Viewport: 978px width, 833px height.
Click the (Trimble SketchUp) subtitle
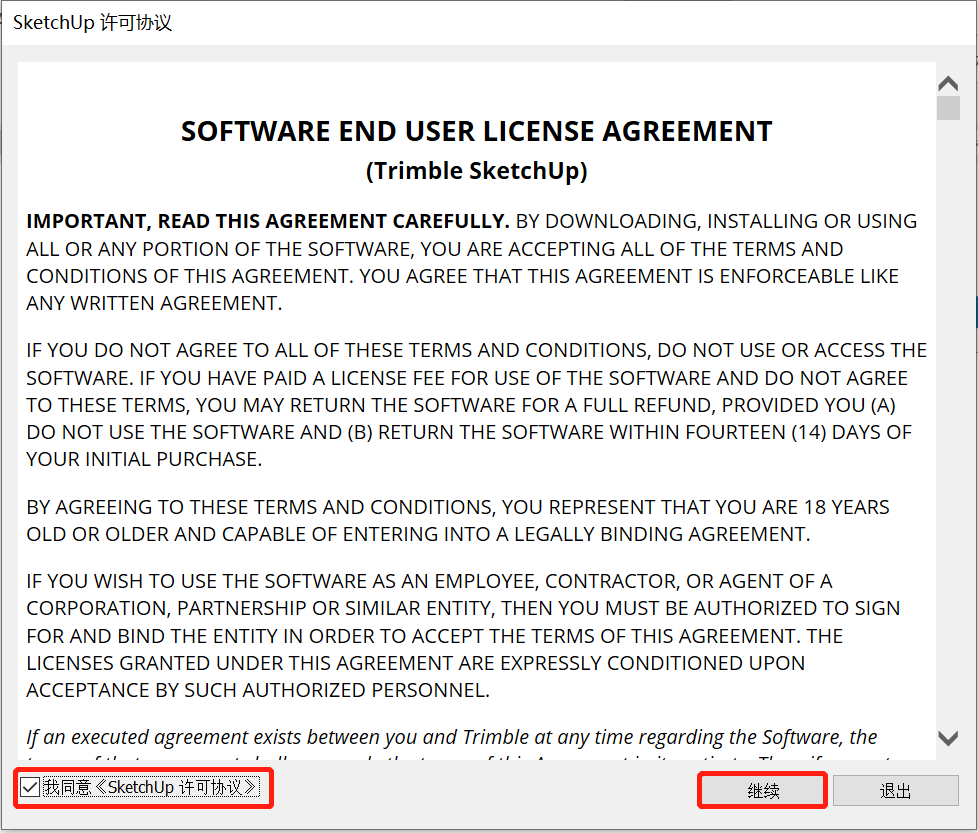pyautogui.click(x=477, y=171)
